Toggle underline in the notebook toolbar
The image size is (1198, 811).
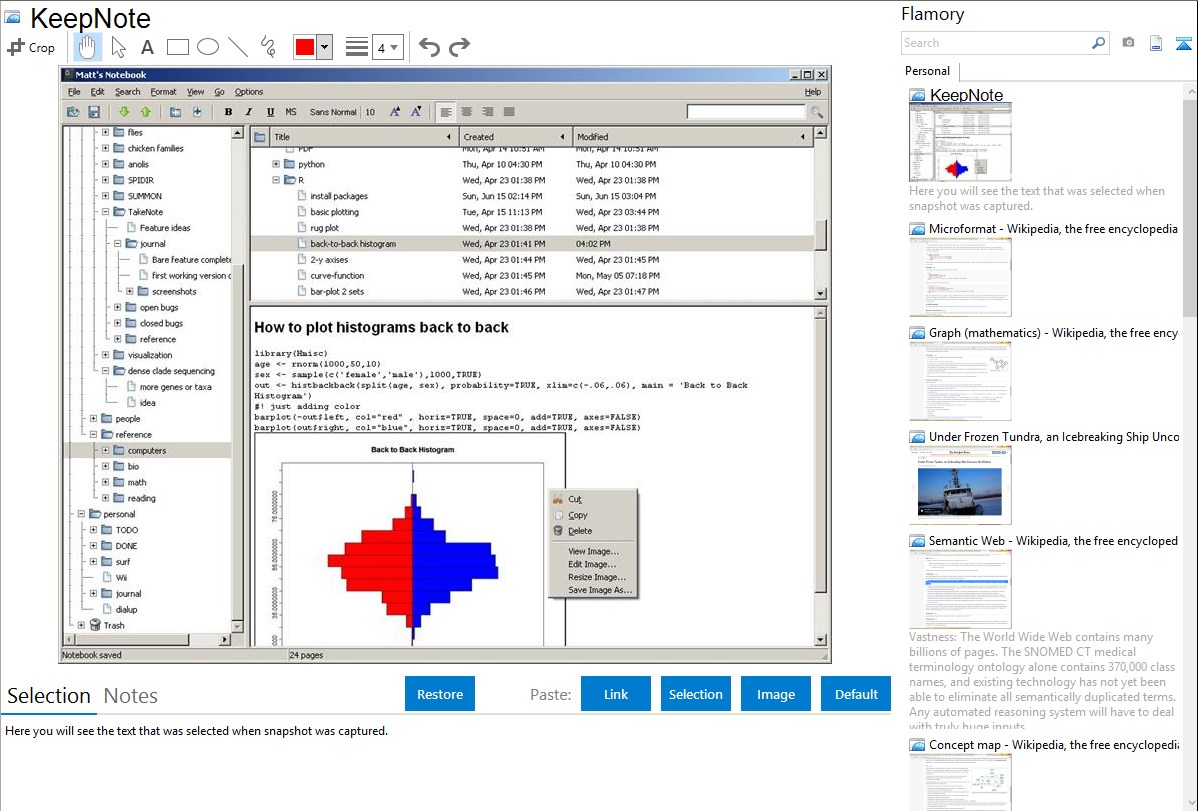(x=270, y=112)
